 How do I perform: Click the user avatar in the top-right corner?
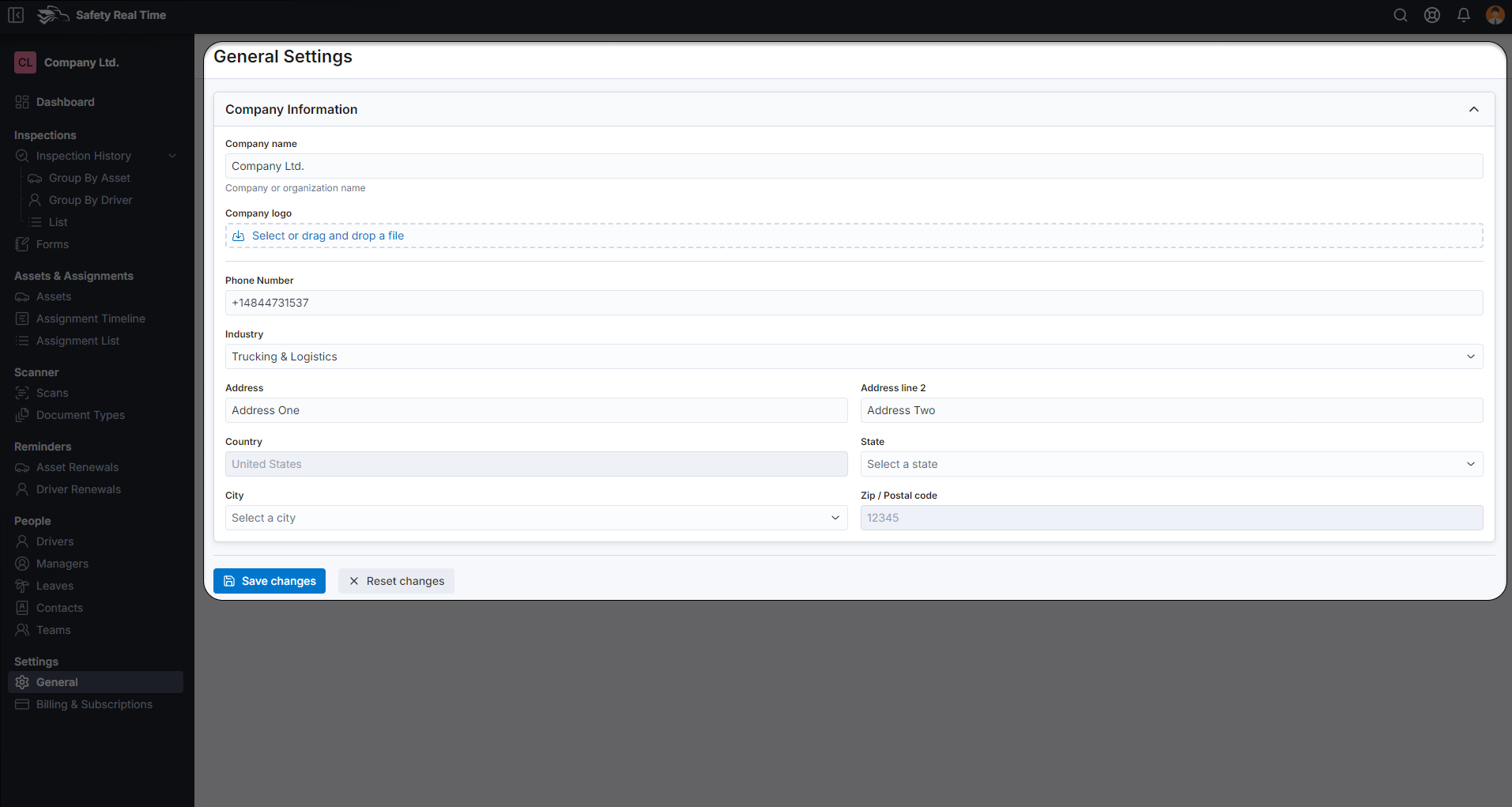pos(1495,14)
